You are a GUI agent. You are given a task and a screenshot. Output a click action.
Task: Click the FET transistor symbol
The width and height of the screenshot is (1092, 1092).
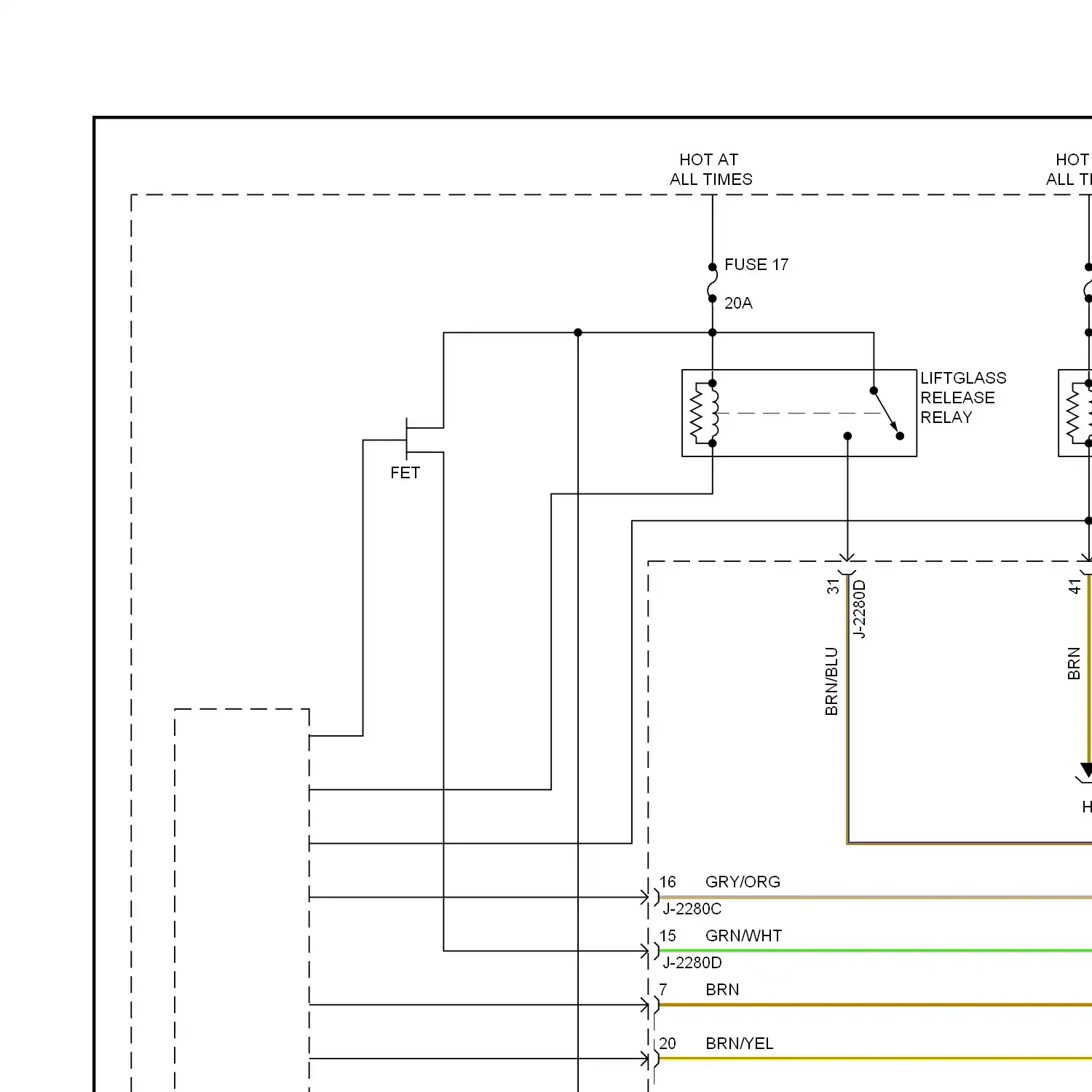[x=424, y=440]
